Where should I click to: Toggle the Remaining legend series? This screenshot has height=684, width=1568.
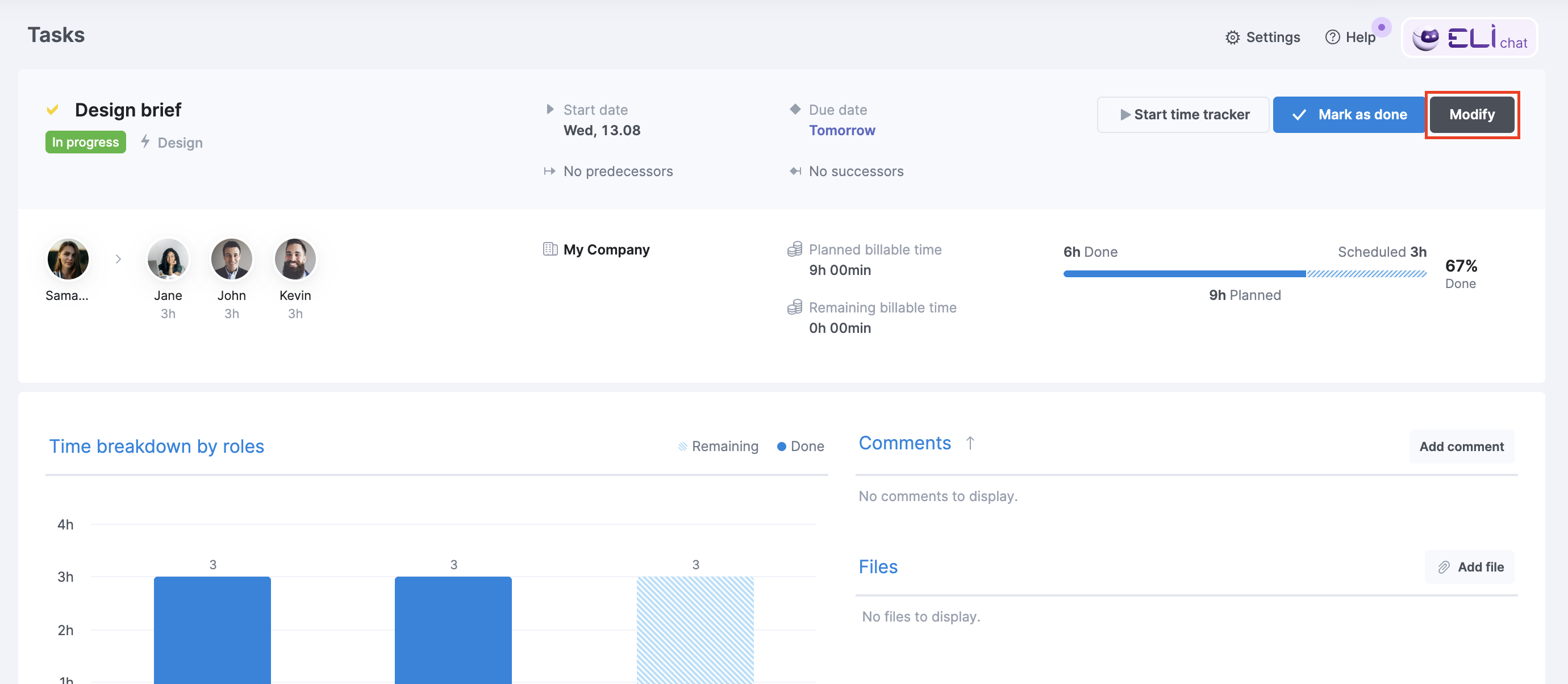tap(718, 447)
